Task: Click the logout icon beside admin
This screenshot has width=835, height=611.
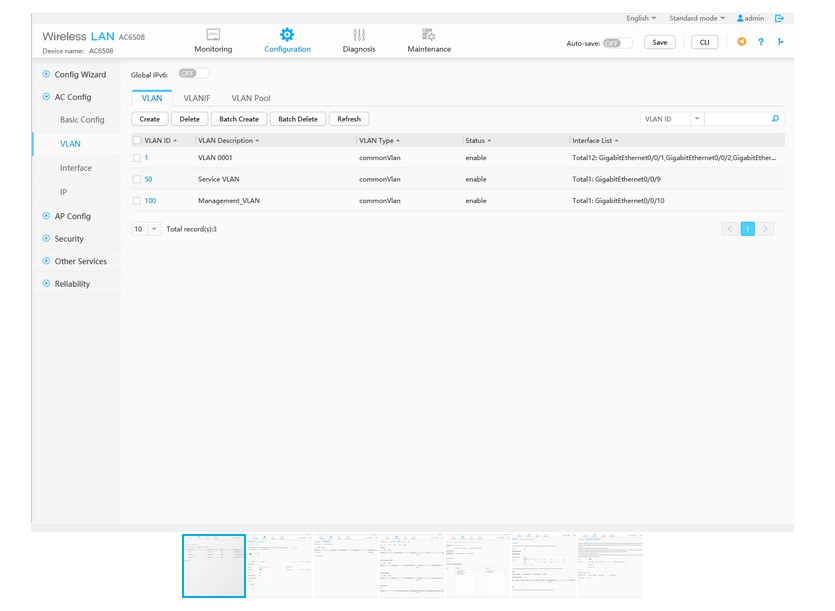Action: coord(779,18)
